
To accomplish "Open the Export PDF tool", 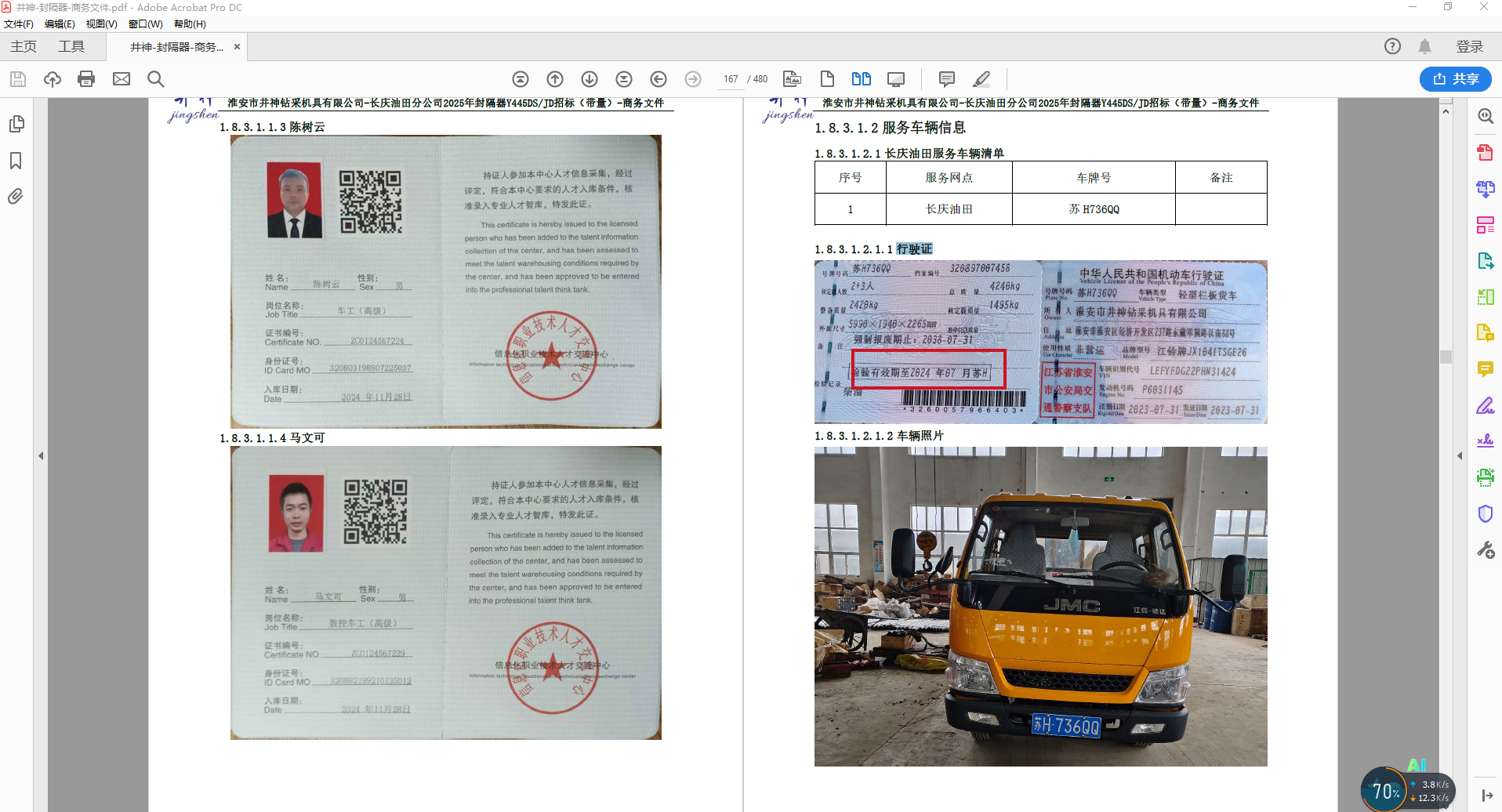I will (1486, 261).
